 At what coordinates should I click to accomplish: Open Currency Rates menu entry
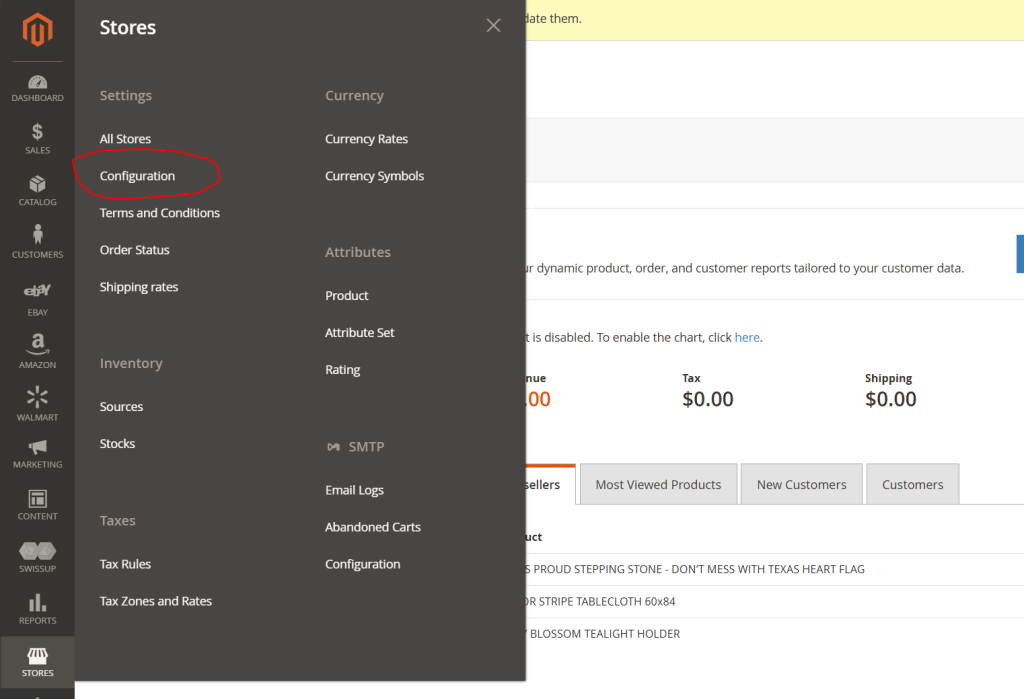(366, 139)
